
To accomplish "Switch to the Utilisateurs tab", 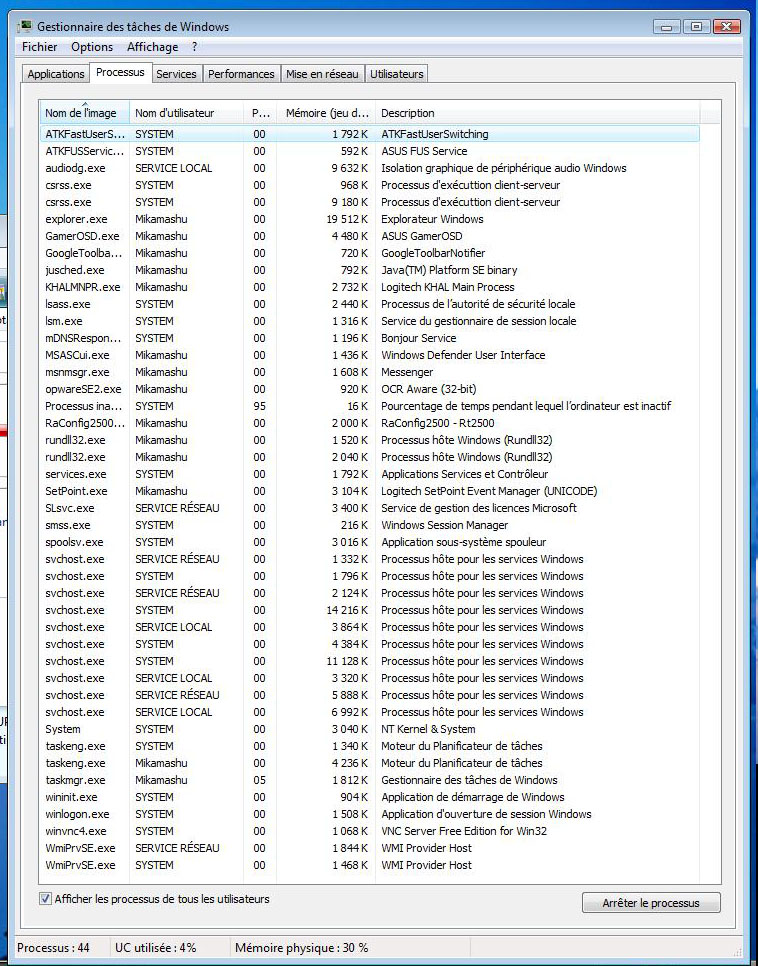I will point(397,74).
